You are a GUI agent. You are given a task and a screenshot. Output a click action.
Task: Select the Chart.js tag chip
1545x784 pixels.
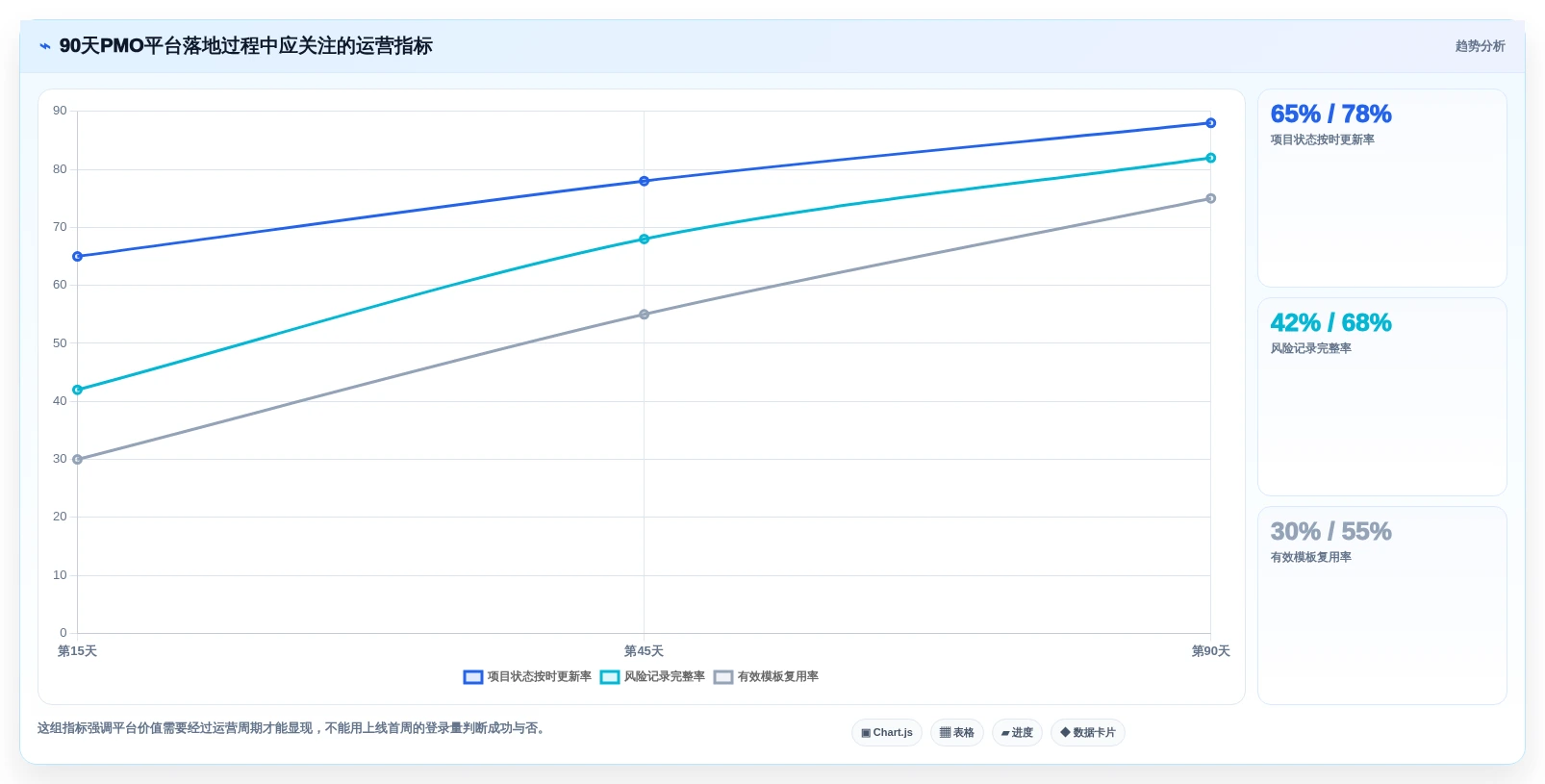pos(887,733)
